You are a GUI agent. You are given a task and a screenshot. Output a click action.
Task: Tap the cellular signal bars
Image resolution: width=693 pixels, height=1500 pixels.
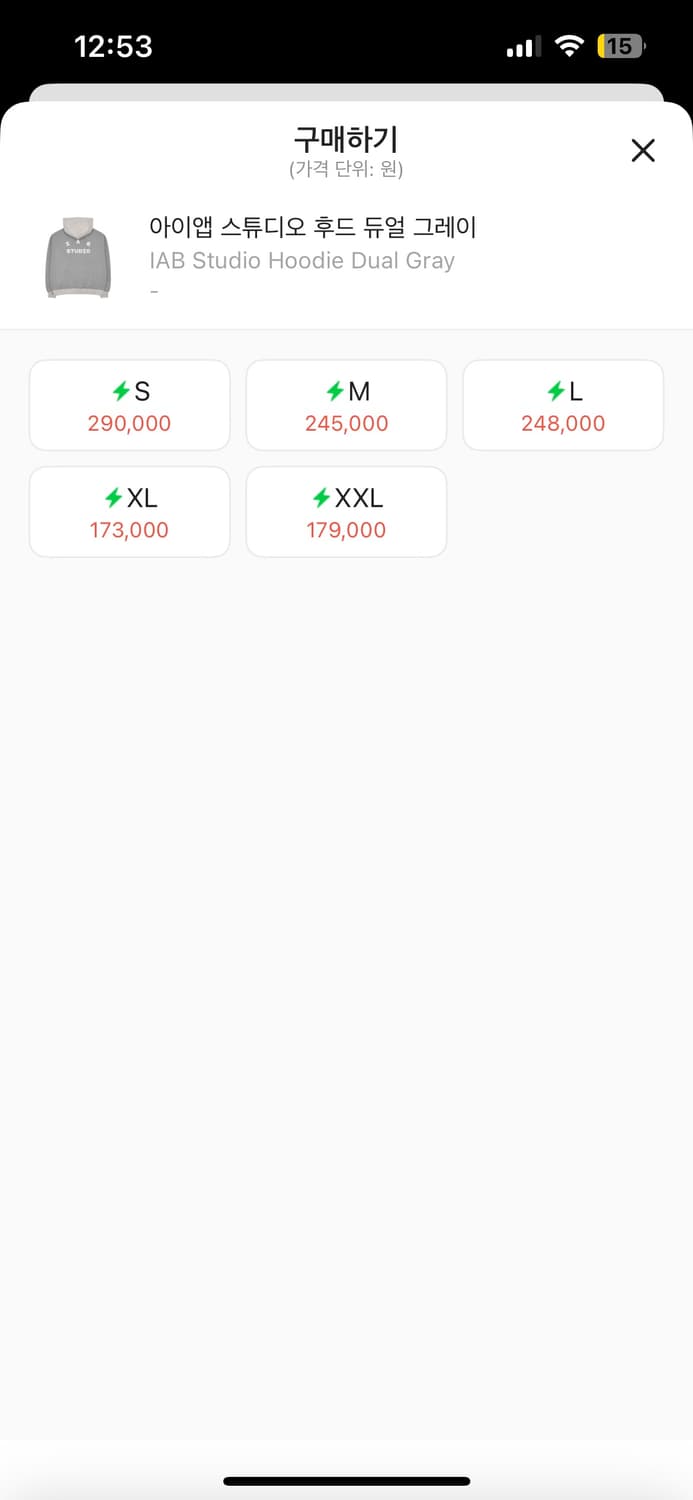523,46
